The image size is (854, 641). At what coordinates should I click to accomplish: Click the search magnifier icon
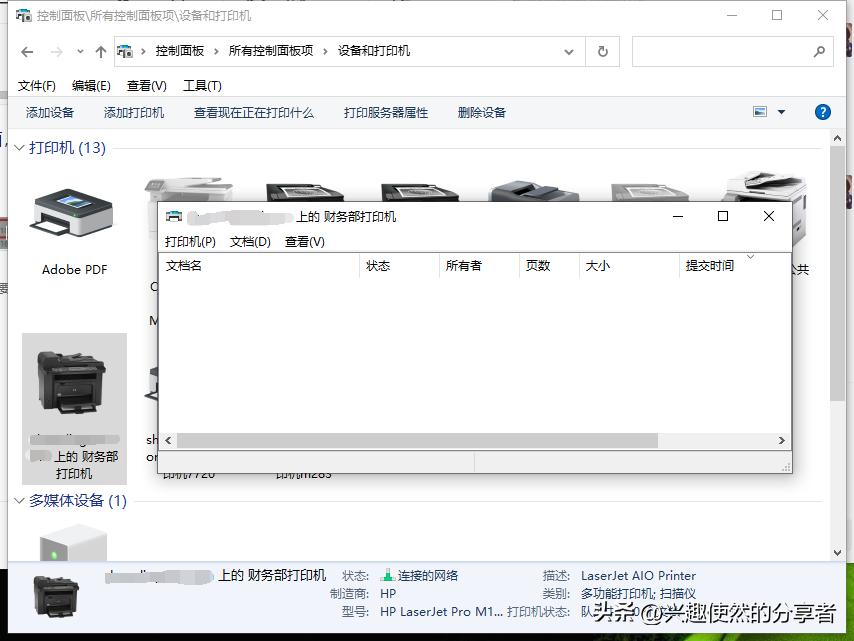pyautogui.click(x=819, y=50)
